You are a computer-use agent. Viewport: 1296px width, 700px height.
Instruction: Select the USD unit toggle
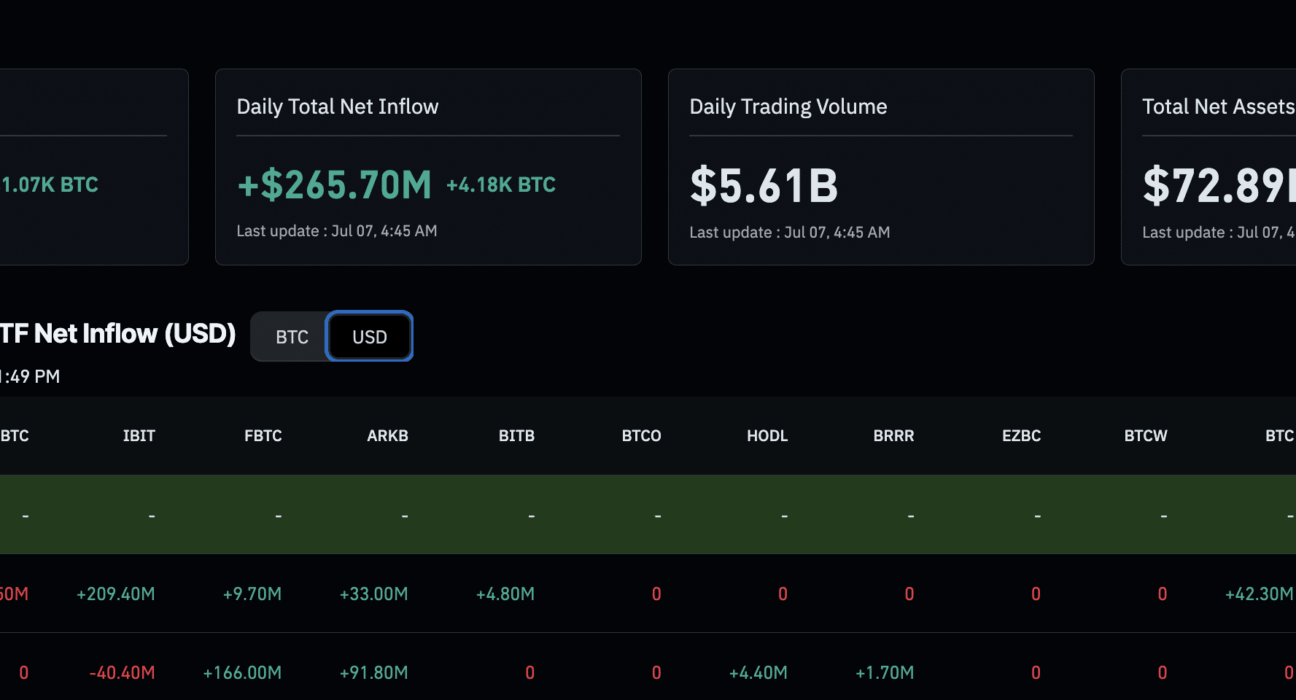[370, 337]
